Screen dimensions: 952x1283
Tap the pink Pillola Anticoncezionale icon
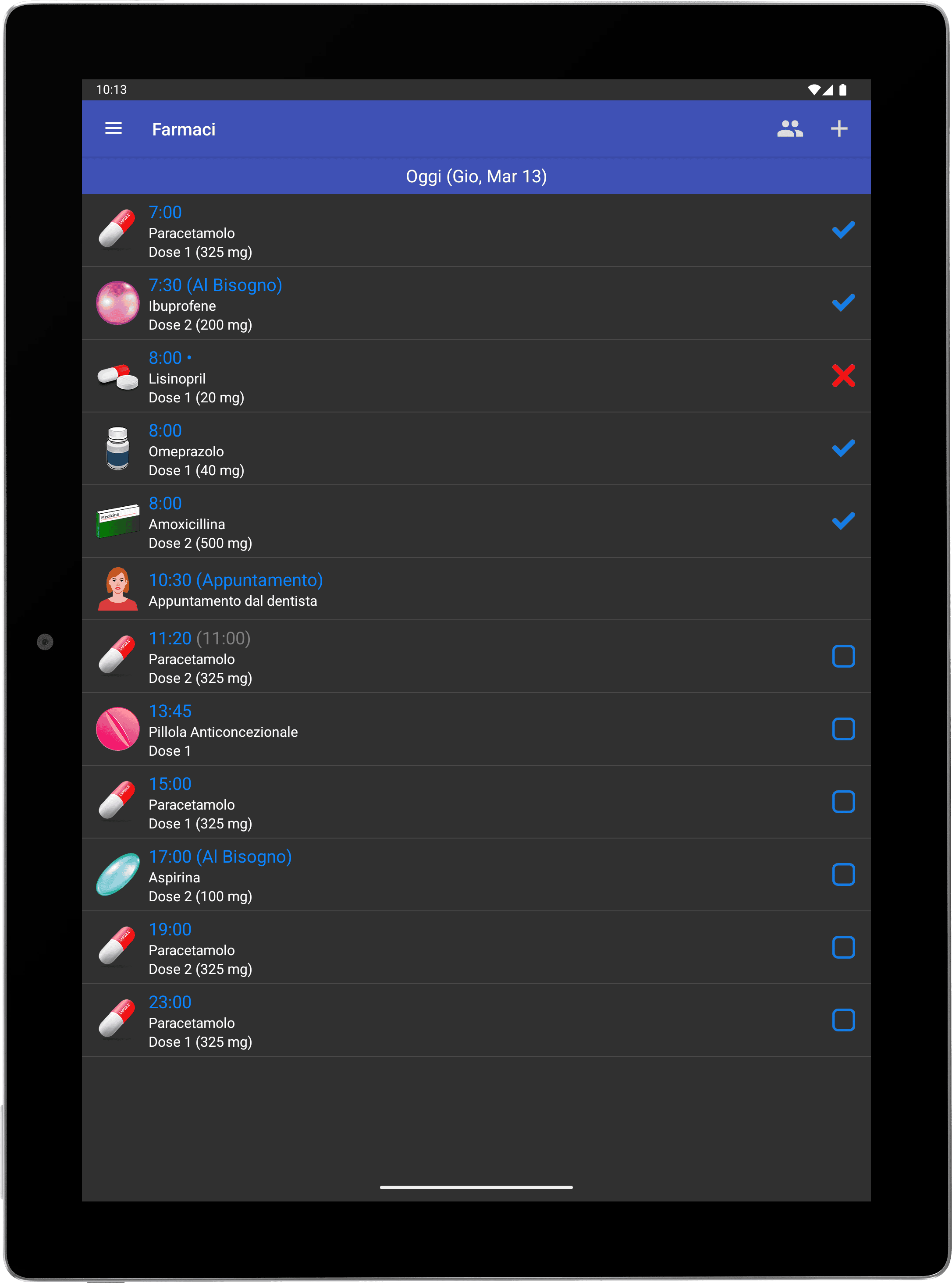point(117,729)
